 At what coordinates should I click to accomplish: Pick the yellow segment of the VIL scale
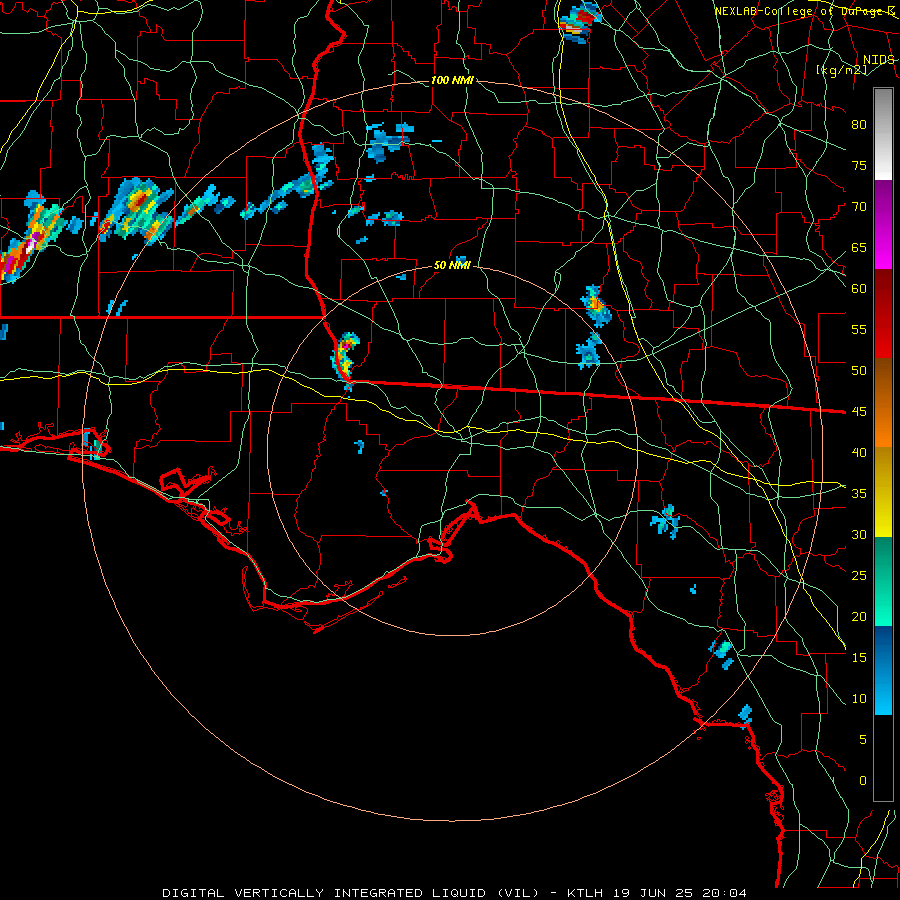pyautogui.click(x=883, y=492)
